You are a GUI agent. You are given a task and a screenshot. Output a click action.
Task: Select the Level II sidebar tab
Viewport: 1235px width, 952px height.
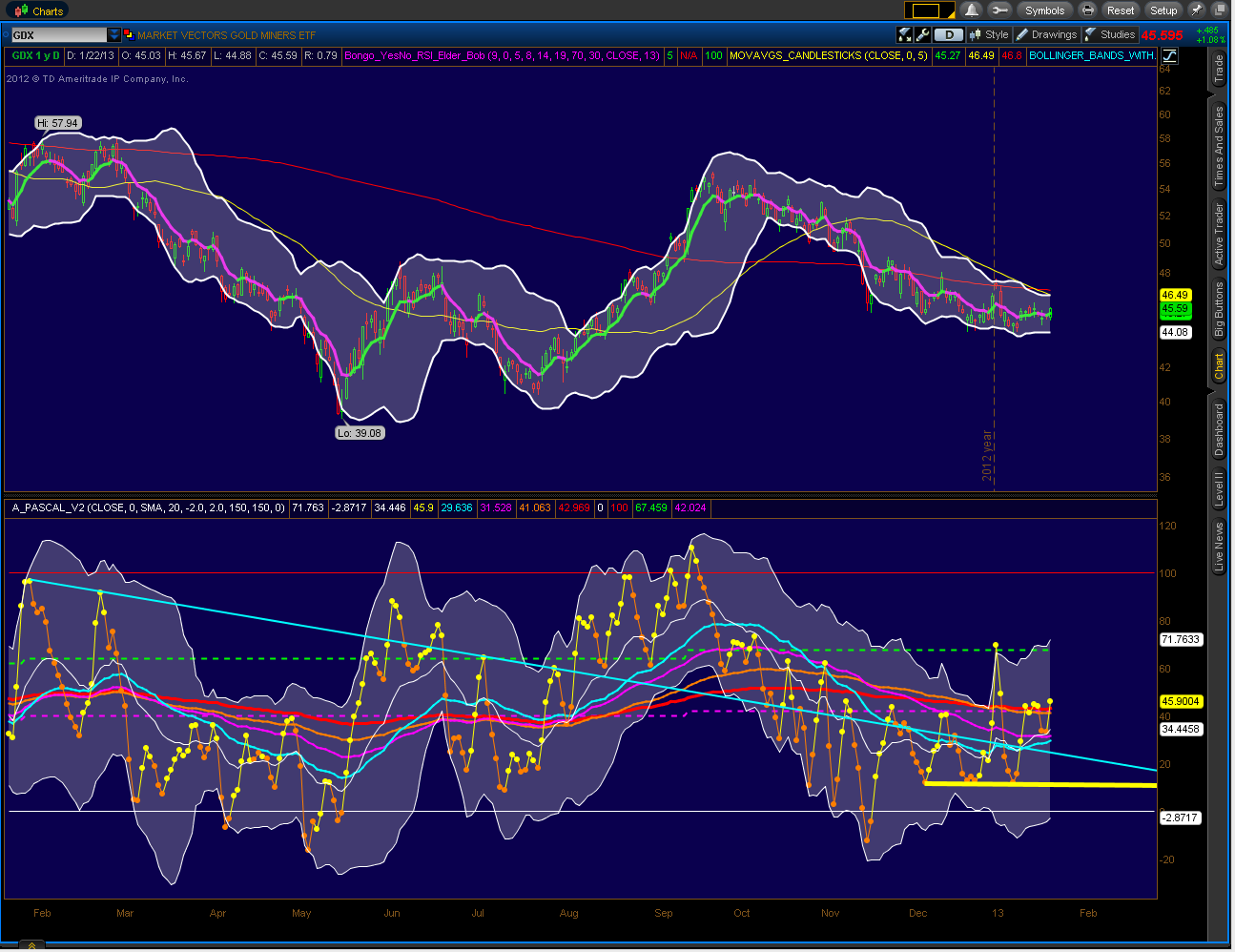[x=1219, y=489]
